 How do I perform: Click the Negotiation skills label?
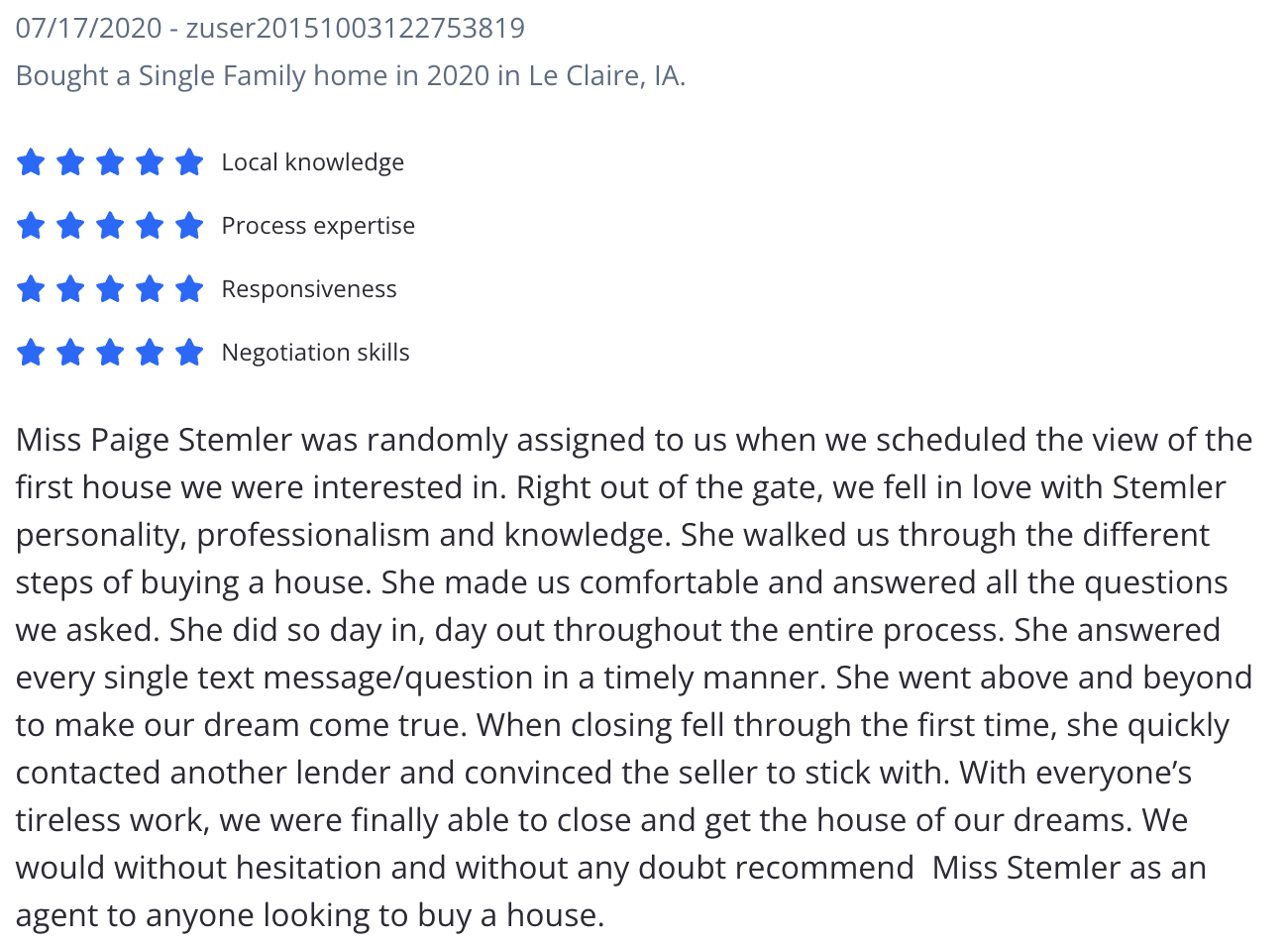tap(316, 353)
